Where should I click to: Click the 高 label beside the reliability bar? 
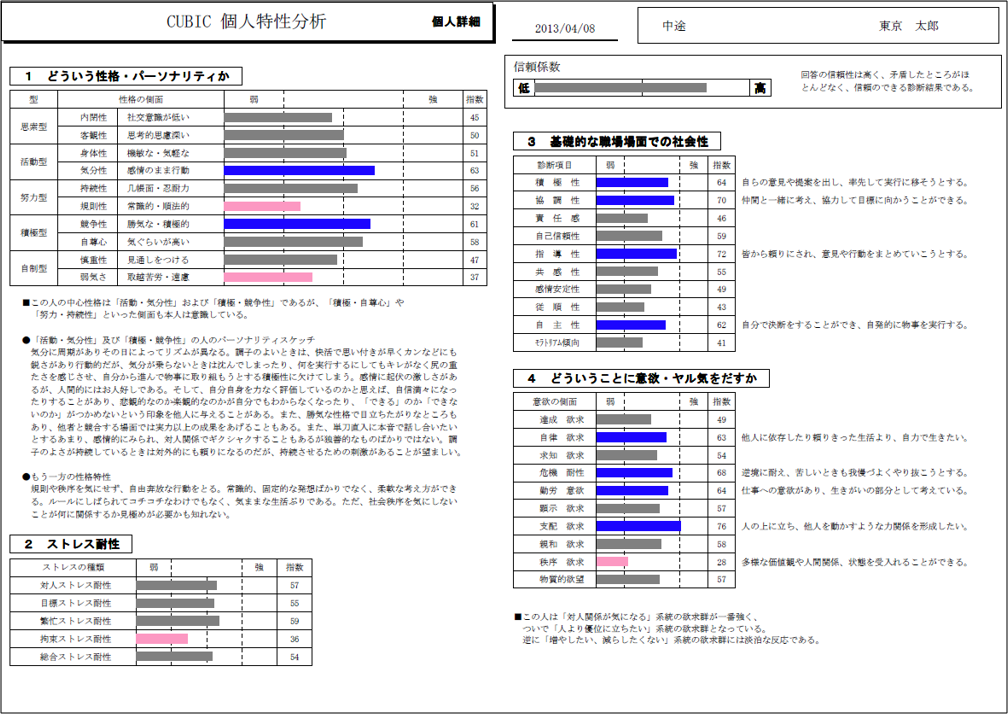pyautogui.click(x=761, y=88)
